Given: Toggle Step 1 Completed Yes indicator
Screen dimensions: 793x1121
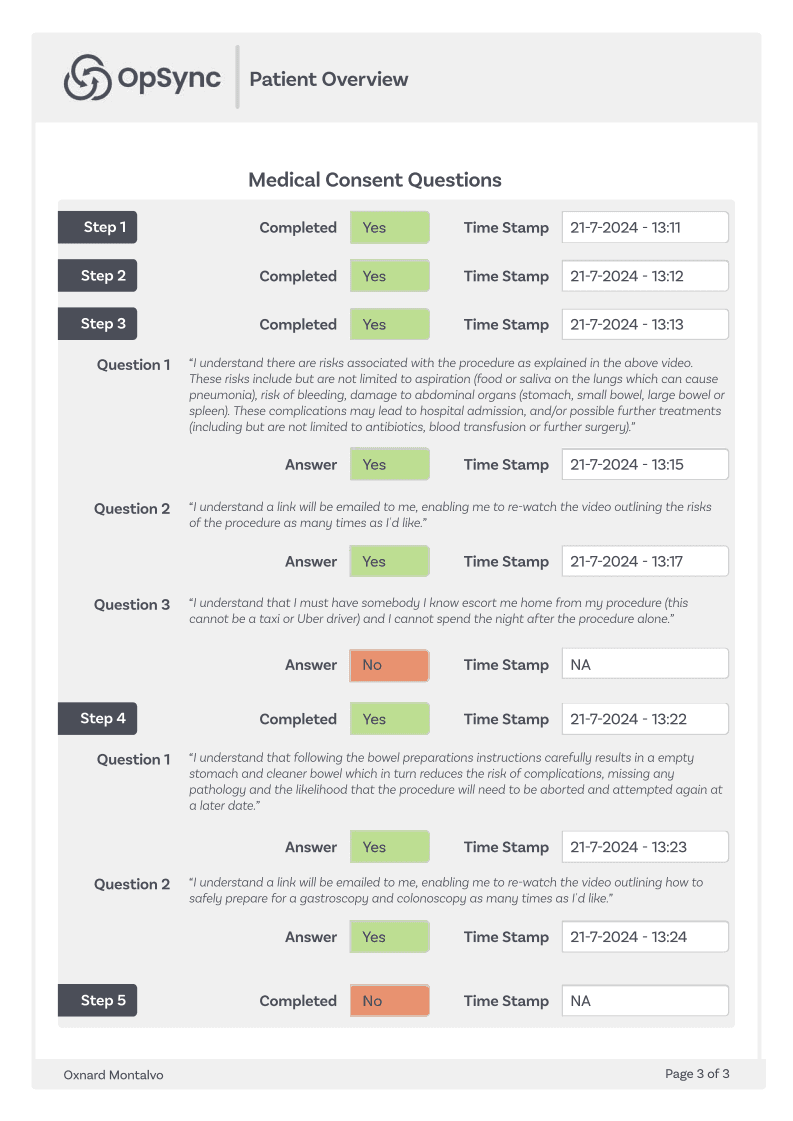Looking at the screenshot, I should [x=390, y=227].
